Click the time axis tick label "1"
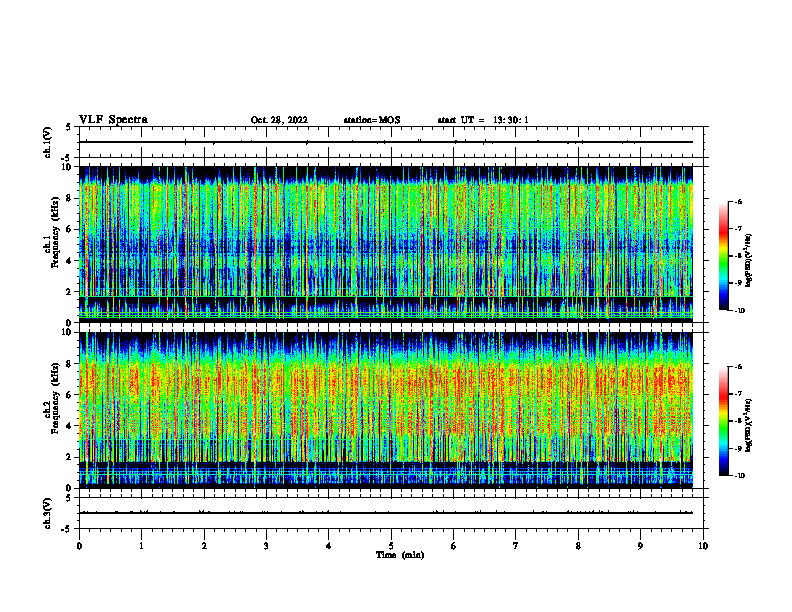Screen dimensions: 792x612 pos(141,546)
